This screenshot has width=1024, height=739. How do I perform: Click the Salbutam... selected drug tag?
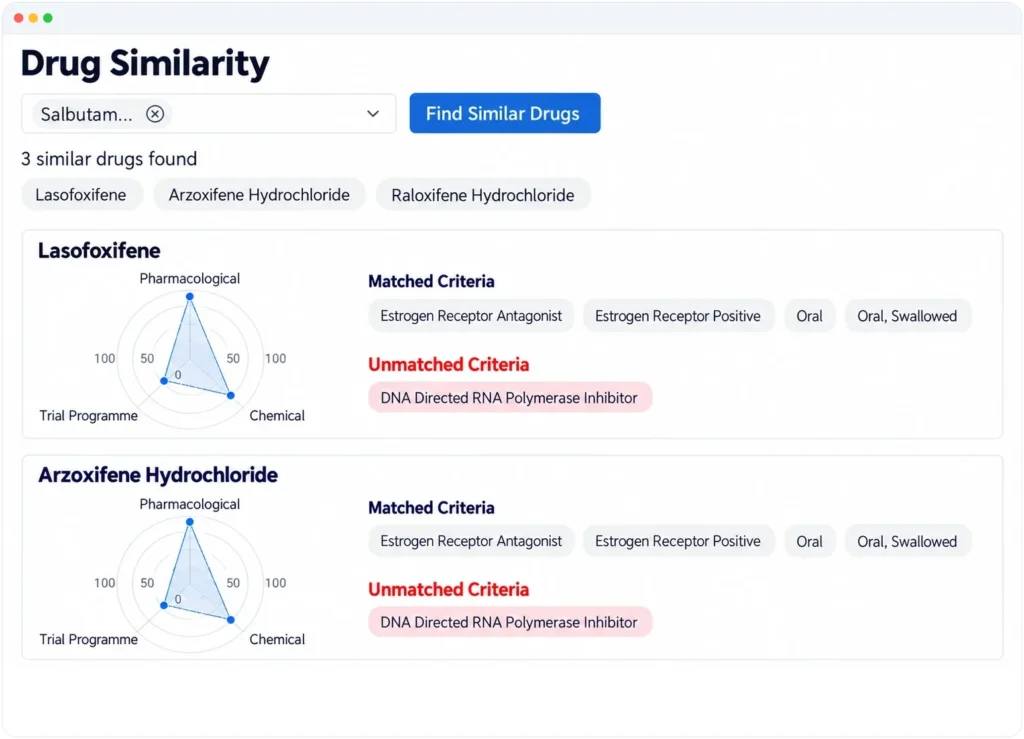click(x=102, y=114)
